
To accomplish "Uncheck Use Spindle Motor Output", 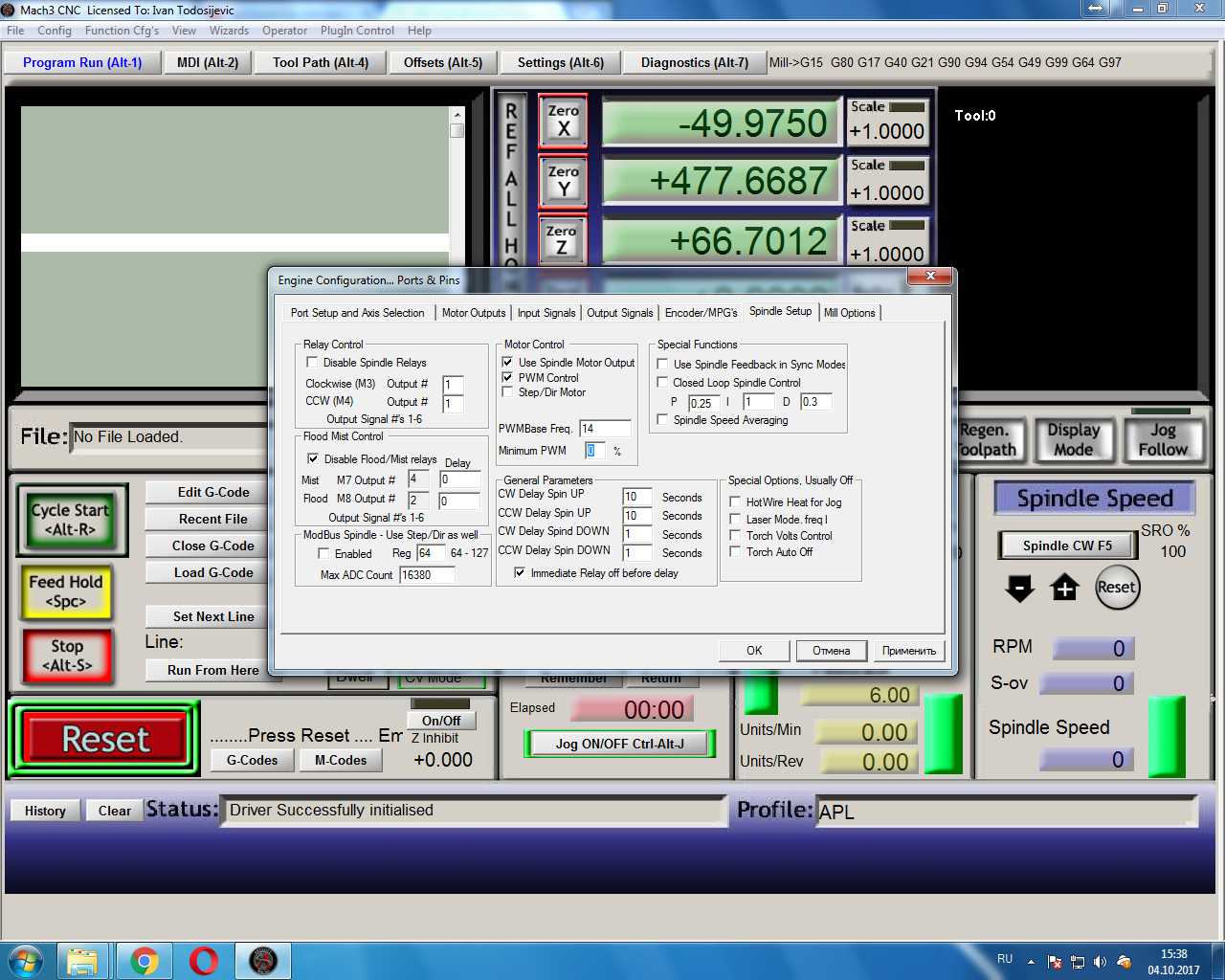I will point(507,362).
